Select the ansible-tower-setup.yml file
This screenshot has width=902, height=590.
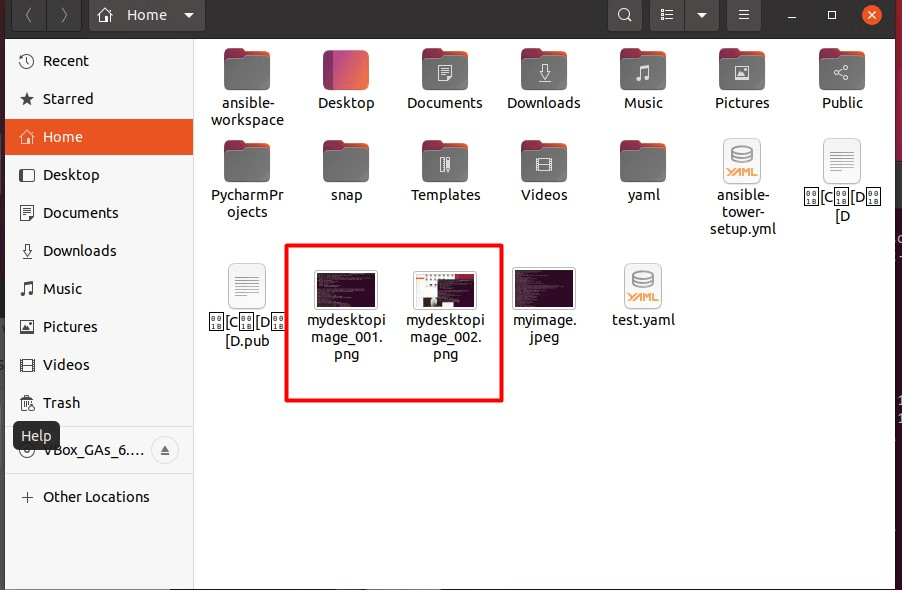(x=741, y=162)
